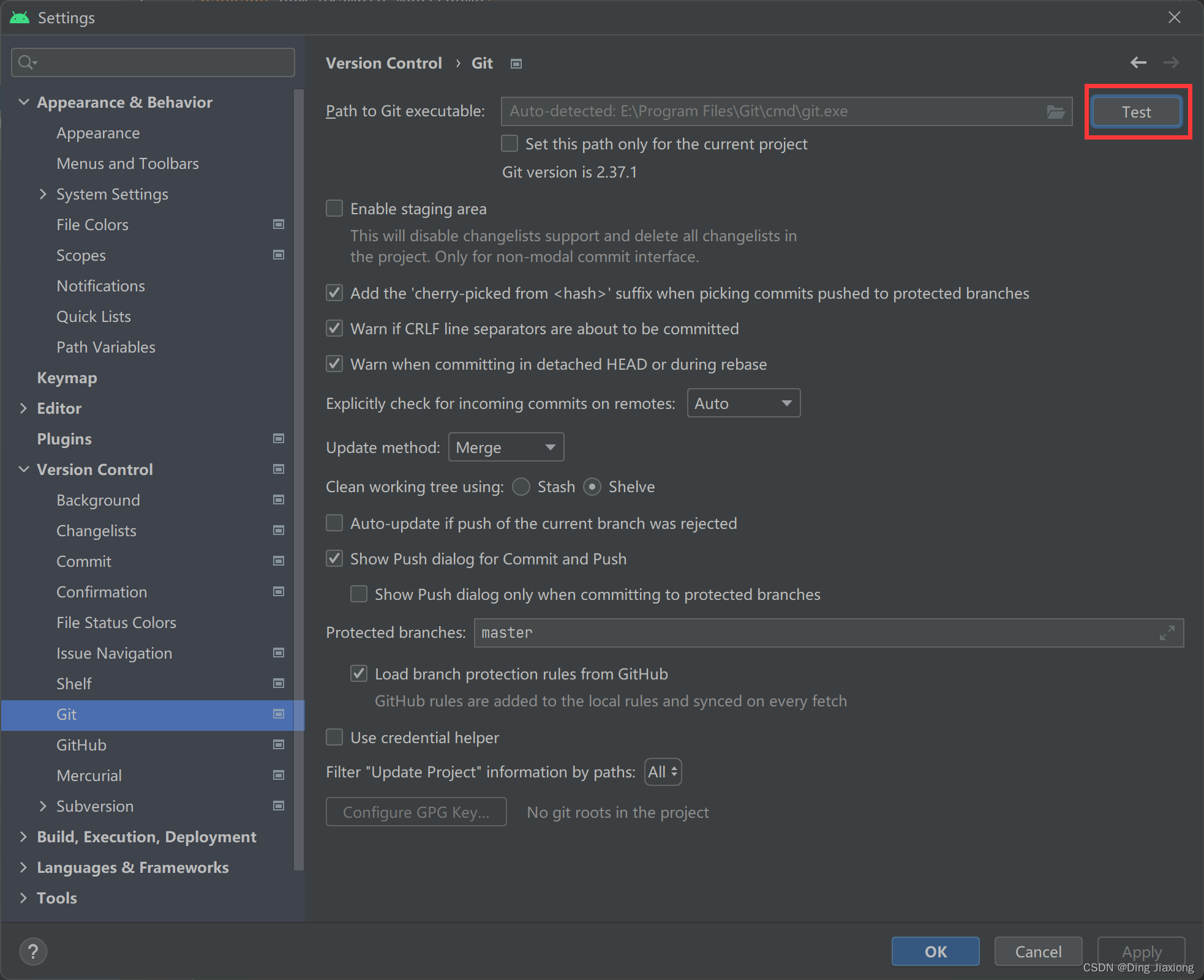This screenshot has width=1204, height=980.
Task: Enable staging area checkbox
Action: (x=334, y=209)
